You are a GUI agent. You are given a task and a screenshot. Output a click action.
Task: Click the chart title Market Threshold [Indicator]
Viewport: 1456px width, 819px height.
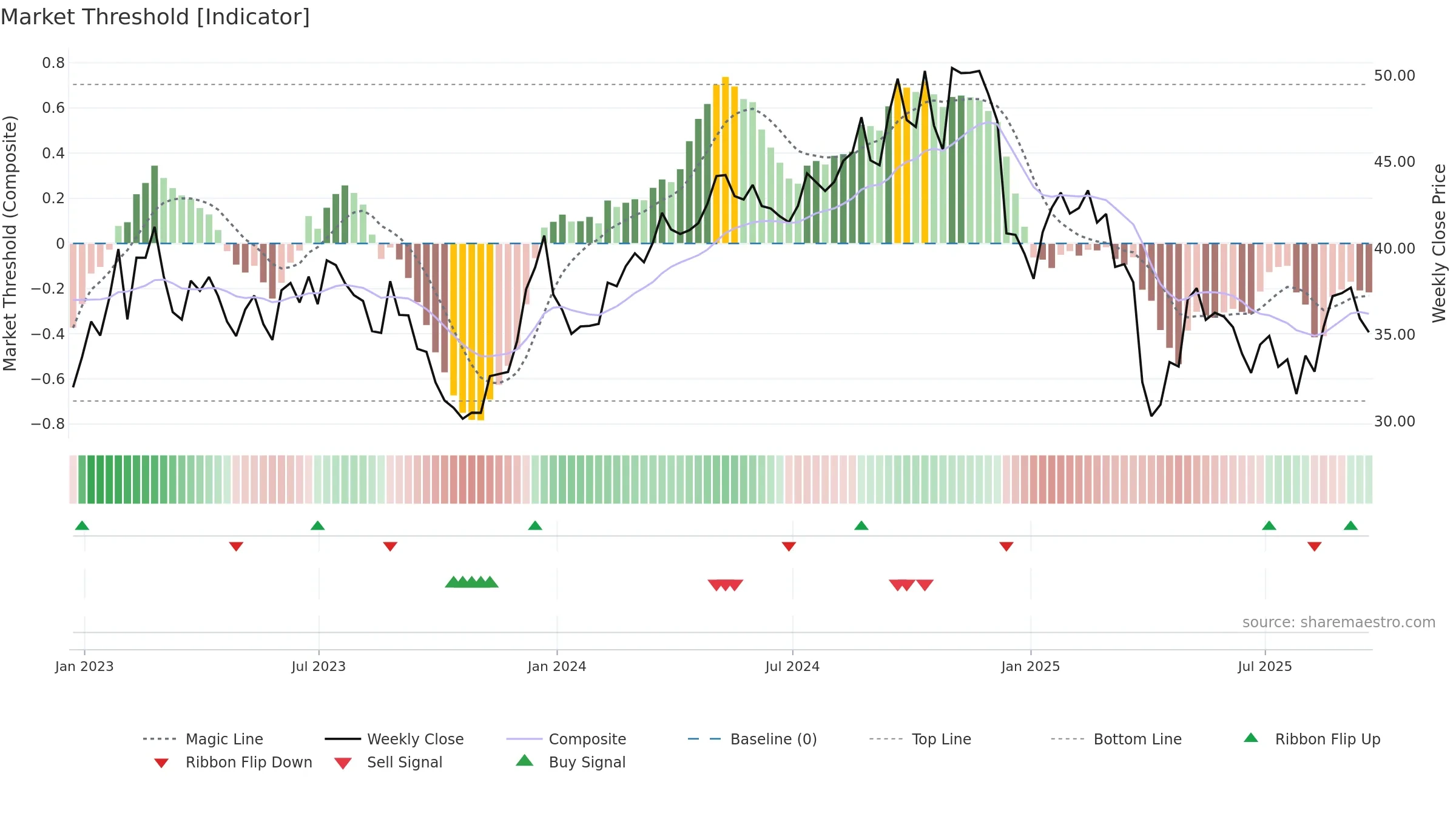155,17
